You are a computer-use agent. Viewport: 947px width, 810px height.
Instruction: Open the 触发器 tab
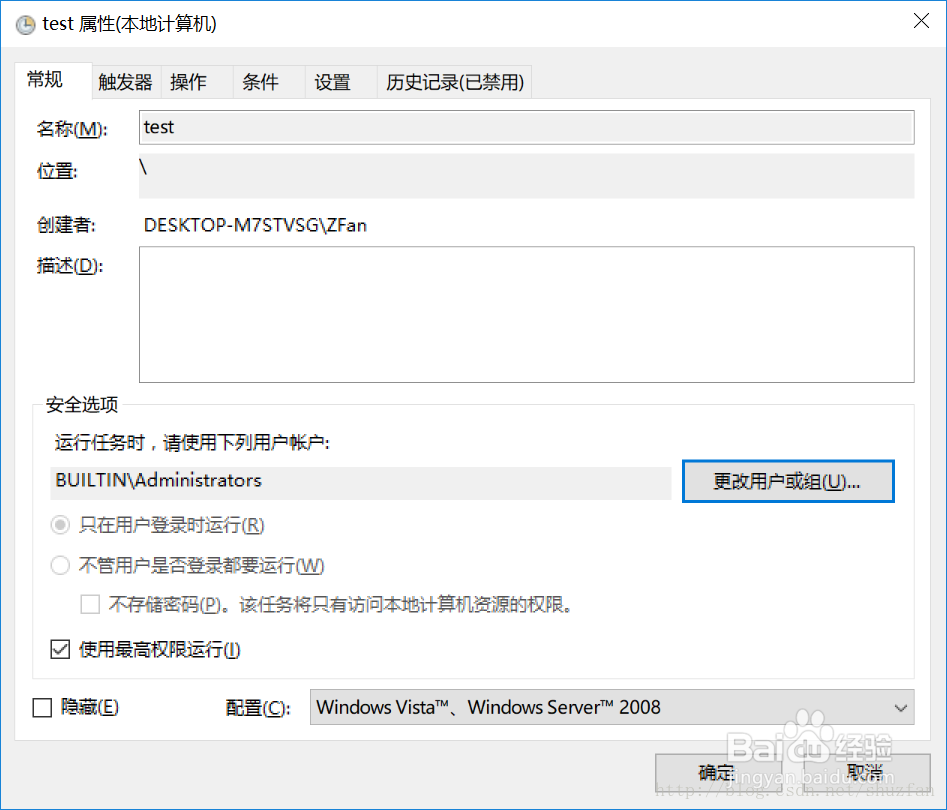click(126, 82)
